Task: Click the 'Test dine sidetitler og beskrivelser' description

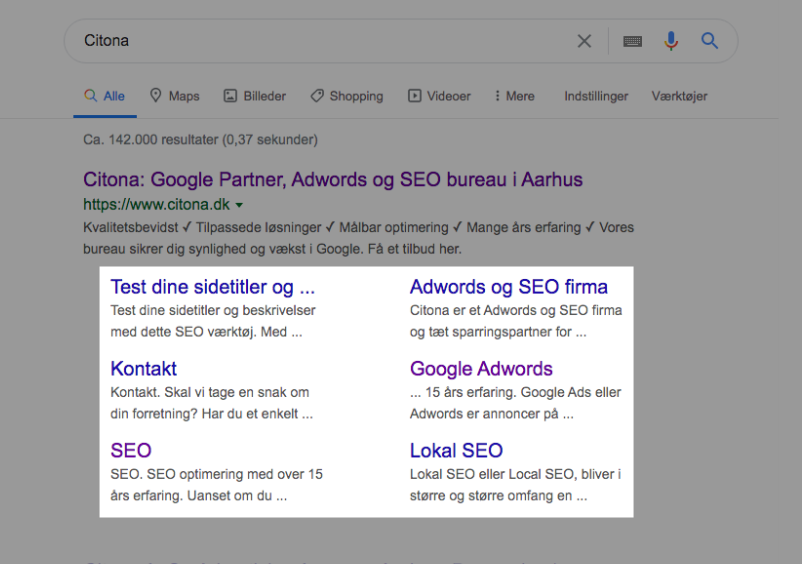Action: click(213, 321)
